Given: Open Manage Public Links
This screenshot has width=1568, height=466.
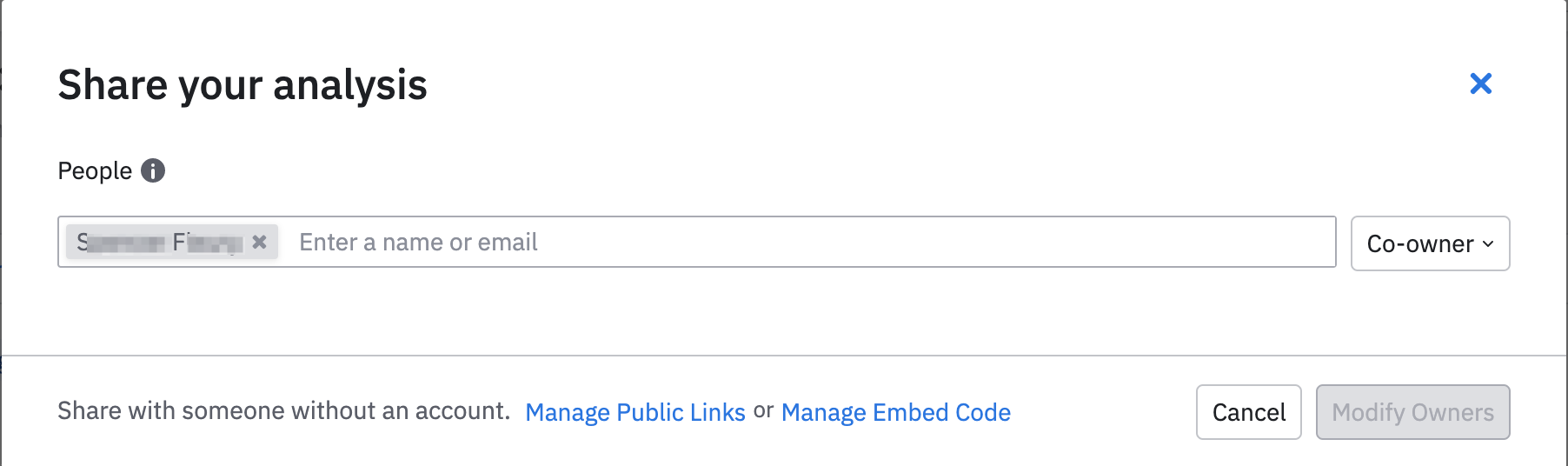Looking at the screenshot, I should tap(635, 412).
